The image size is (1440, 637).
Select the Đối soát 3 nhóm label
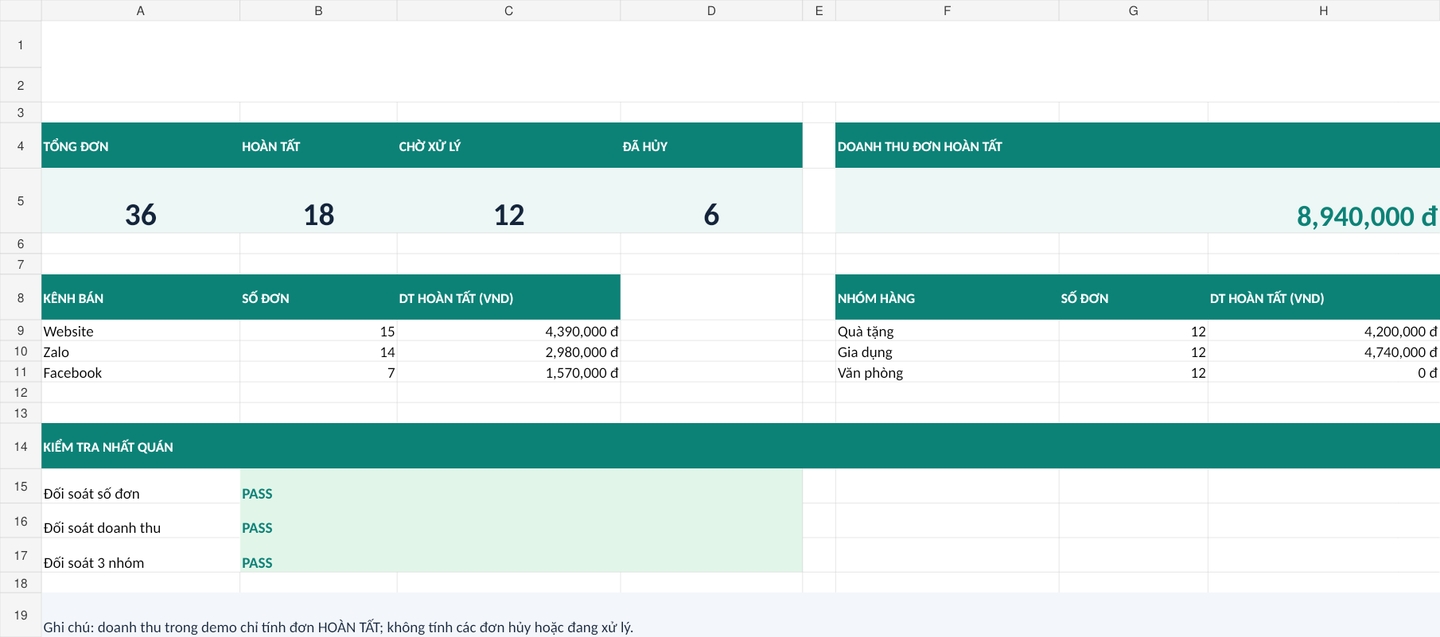140,555
